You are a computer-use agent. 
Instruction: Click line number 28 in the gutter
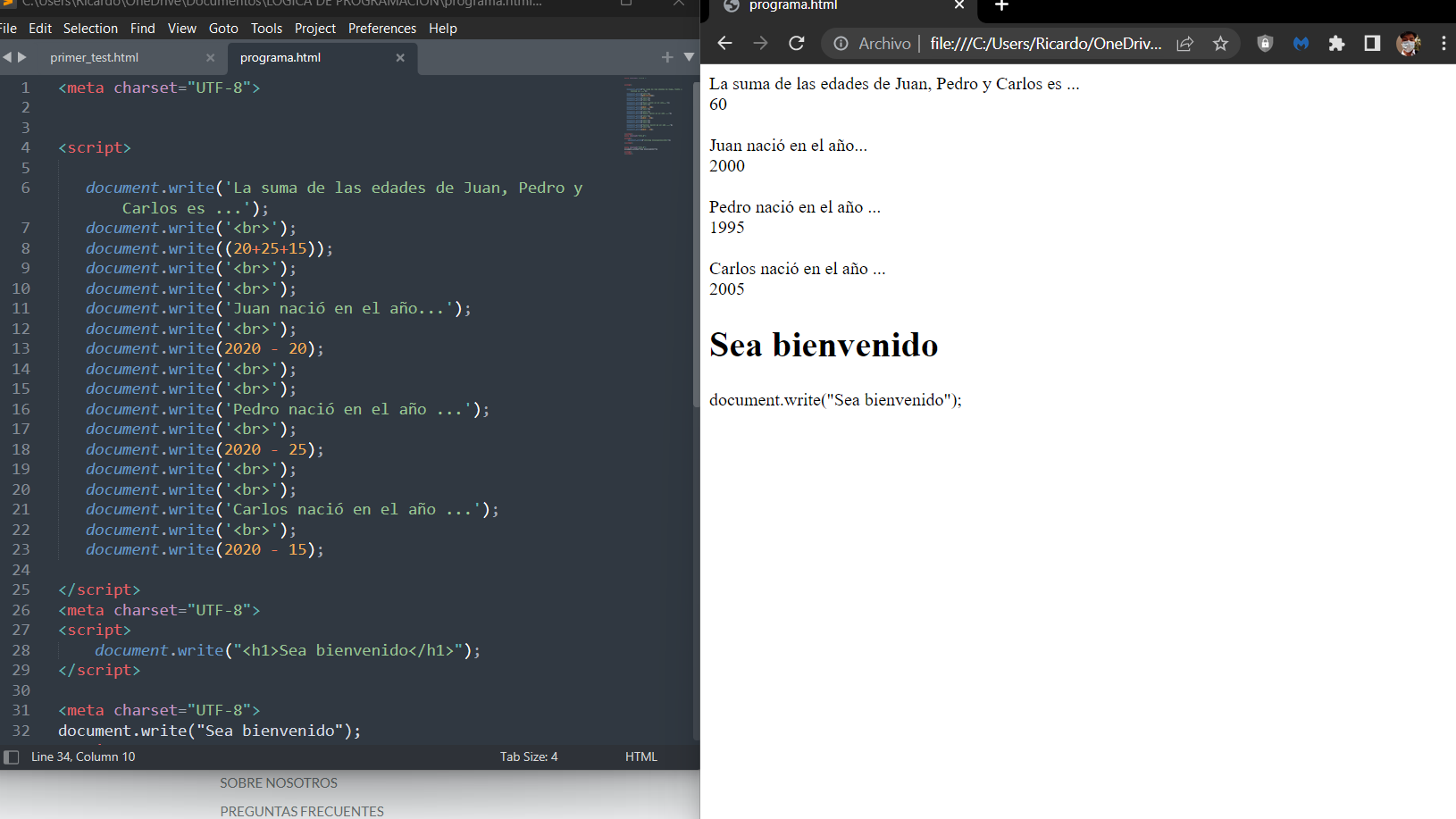click(21, 650)
